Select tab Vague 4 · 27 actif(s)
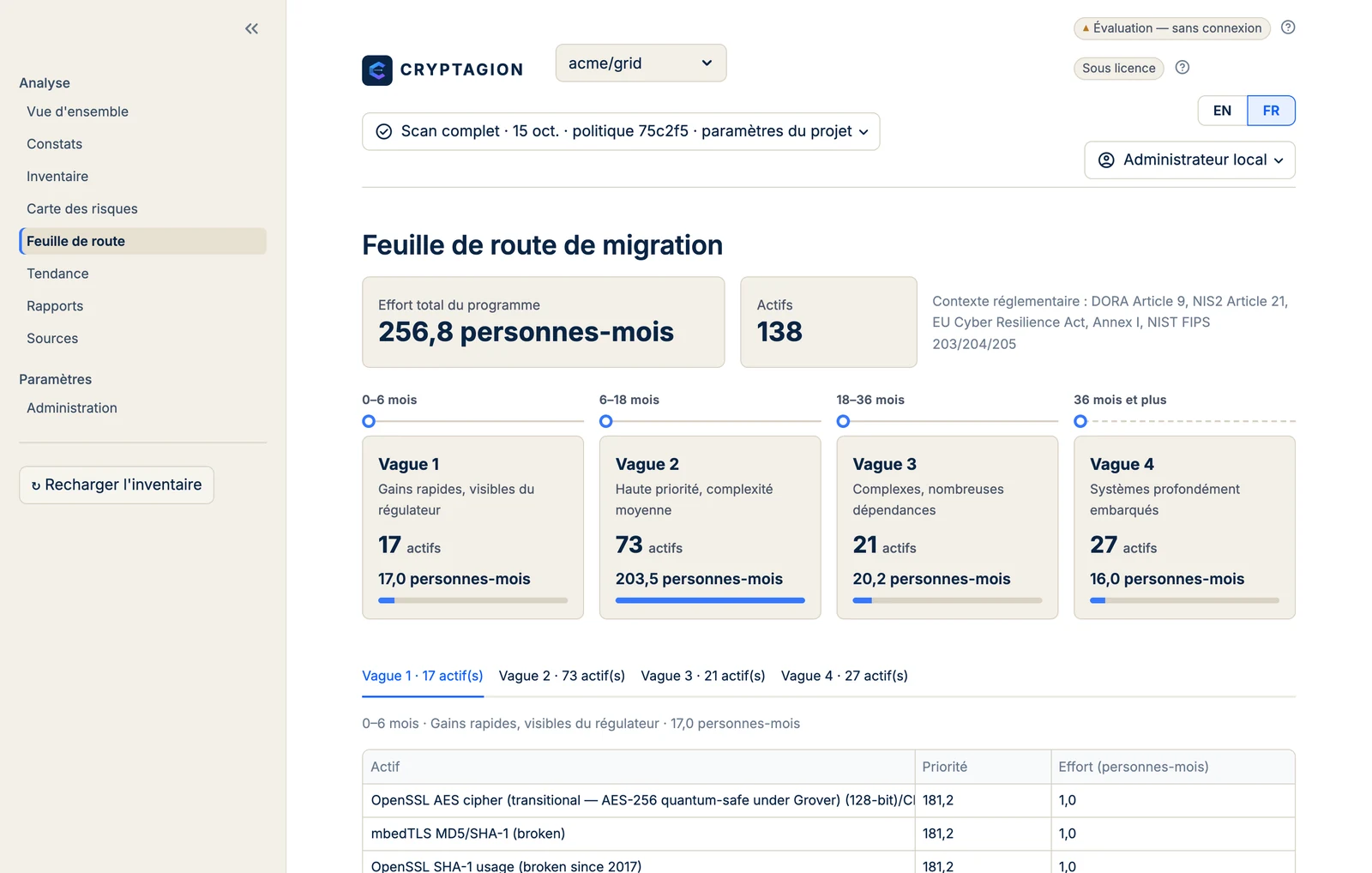Image resolution: width=1372 pixels, height=873 pixels. pyautogui.click(x=845, y=676)
